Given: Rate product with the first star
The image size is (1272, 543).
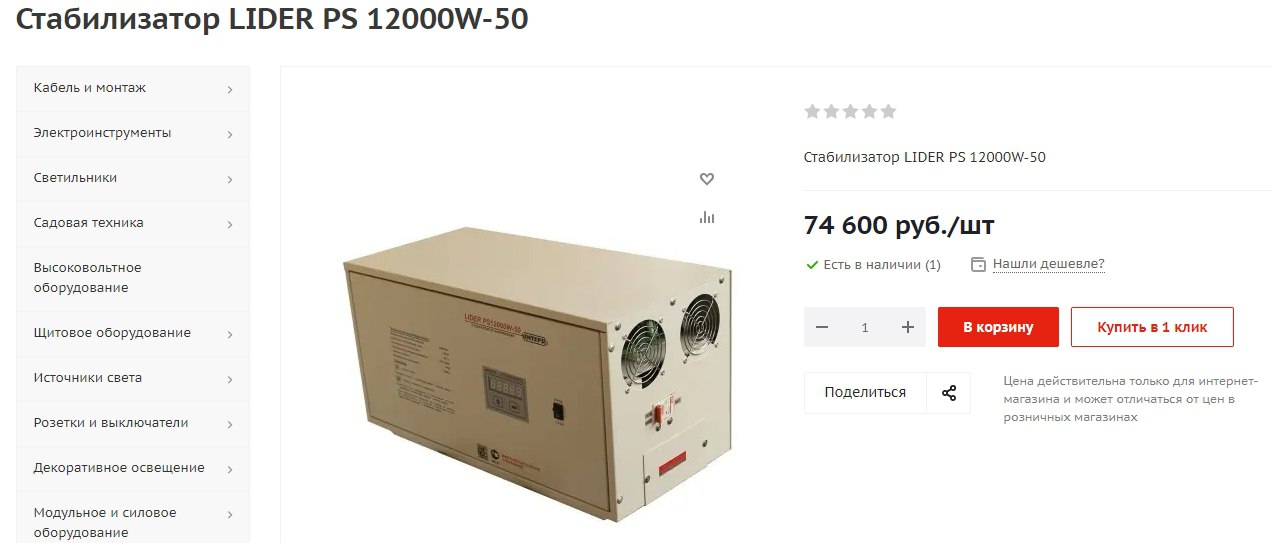Looking at the screenshot, I should coord(813,111).
